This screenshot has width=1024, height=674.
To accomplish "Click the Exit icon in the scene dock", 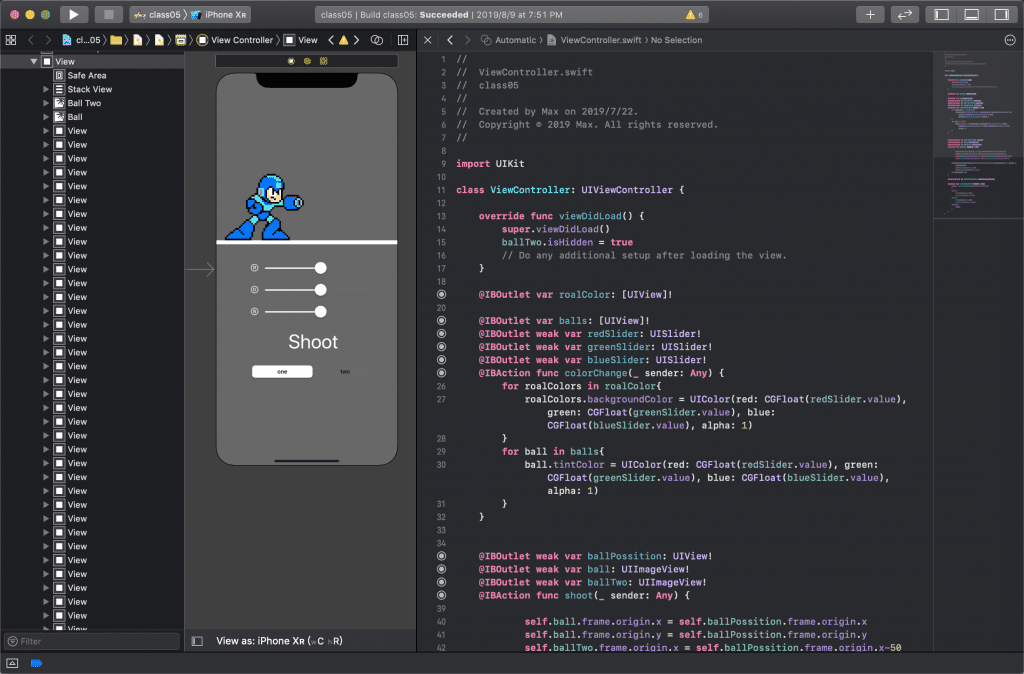I will point(323,61).
